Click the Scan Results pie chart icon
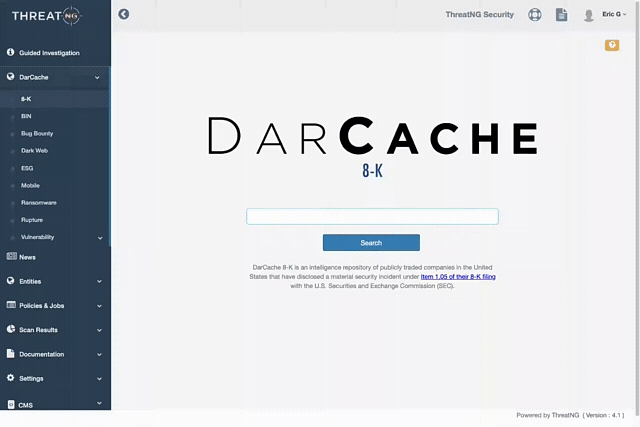This screenshot has height=427, width=640. (11, 329)
